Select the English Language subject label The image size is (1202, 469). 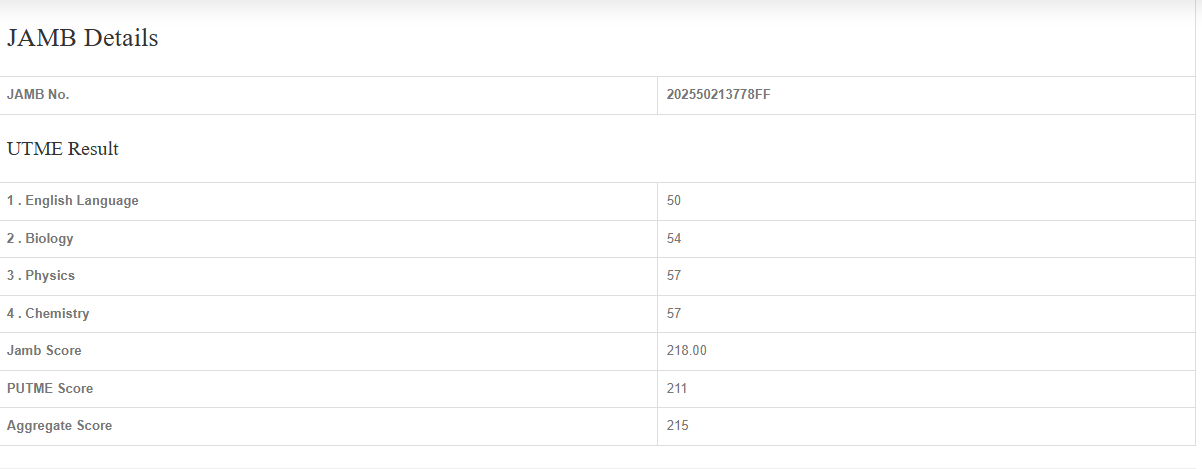coord(73,201)
